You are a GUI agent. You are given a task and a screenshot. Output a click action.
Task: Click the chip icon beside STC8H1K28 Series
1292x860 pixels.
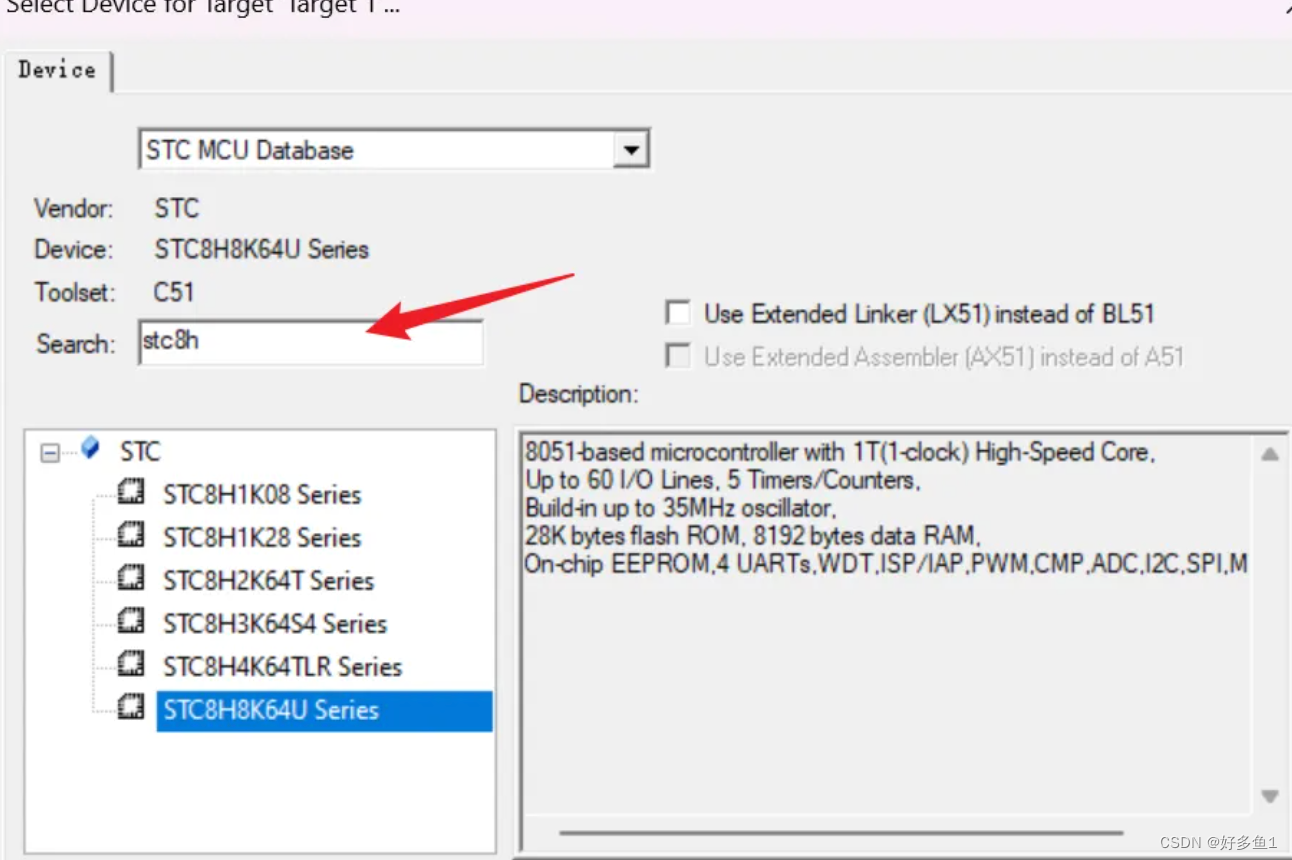(x=131, y=535)
